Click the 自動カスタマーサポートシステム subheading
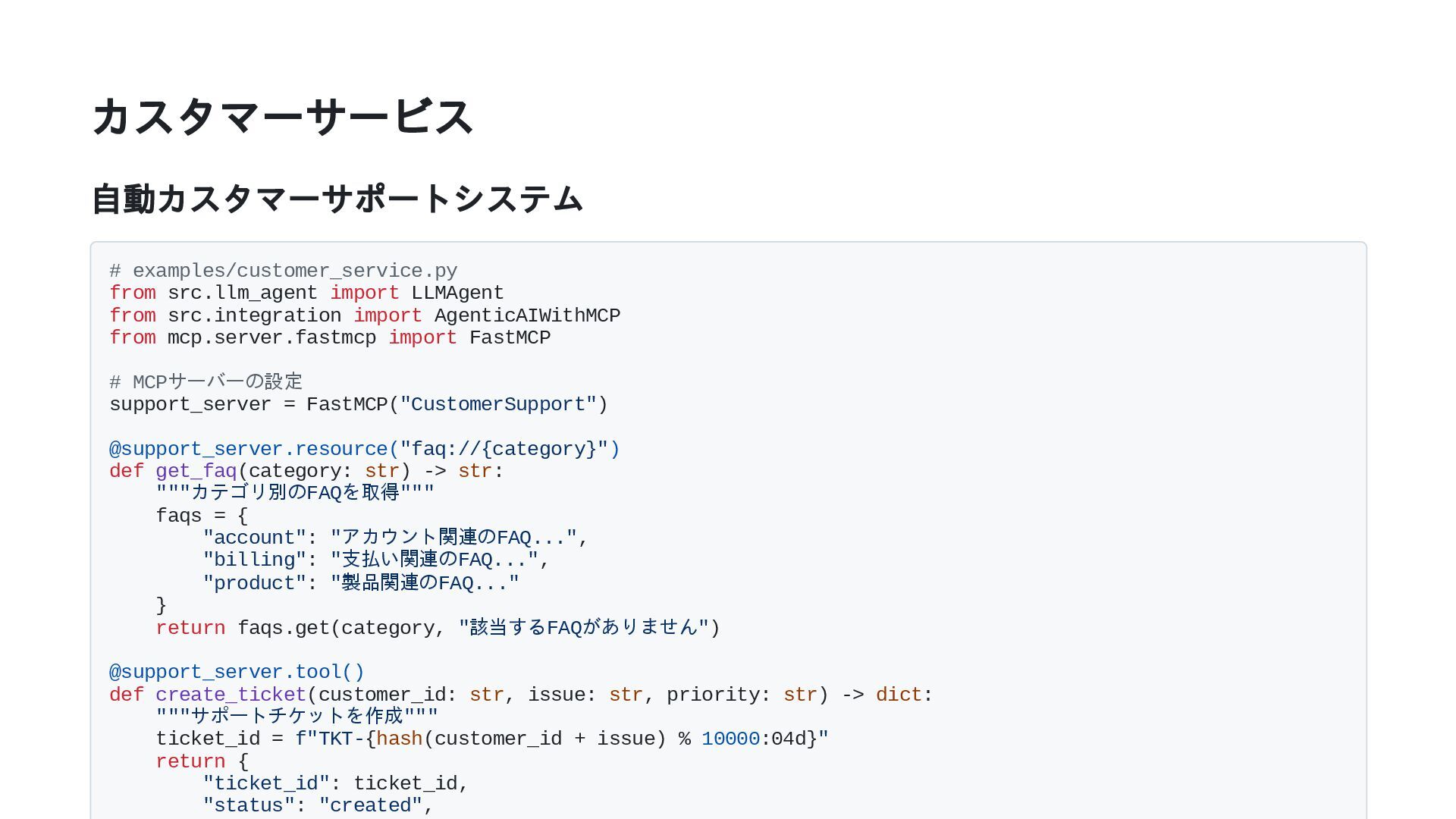Viewport: 1456px width, 819px height. (x=337, y=199)
